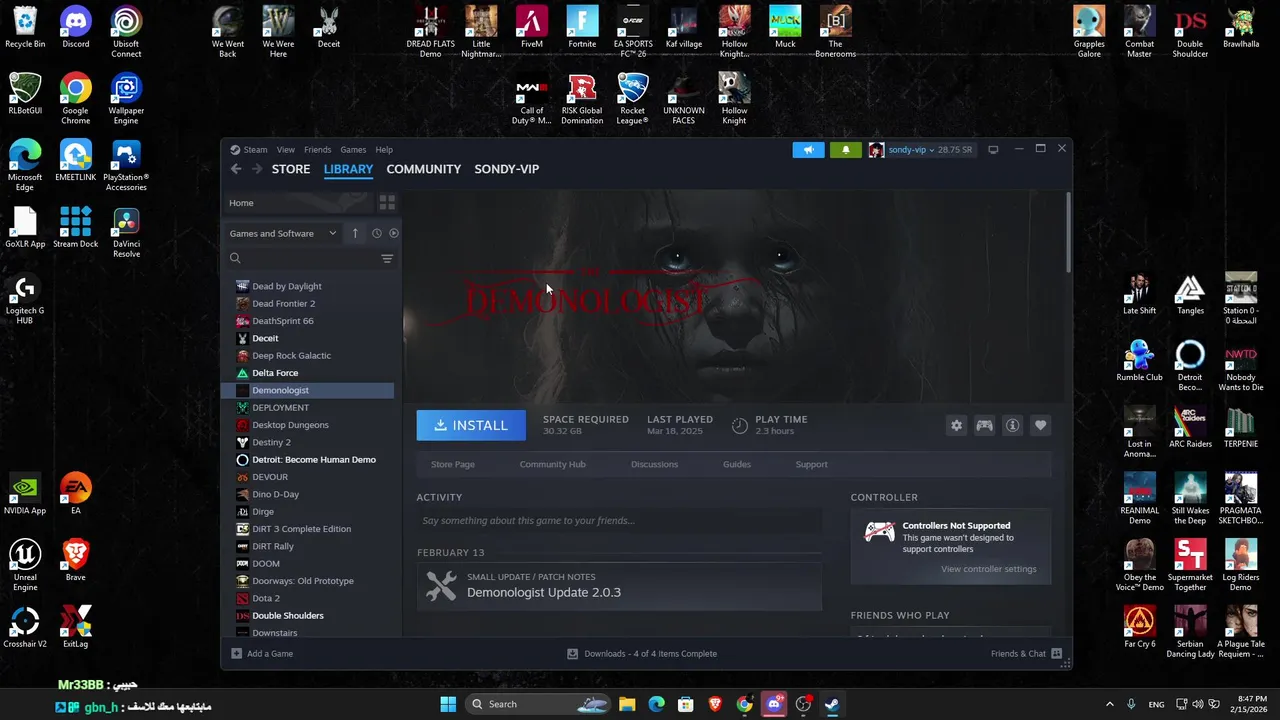Viewport: 1280px width, 720px height.
Task: Add Demonologist to favorites heart icon
Action: [1040, 426]
